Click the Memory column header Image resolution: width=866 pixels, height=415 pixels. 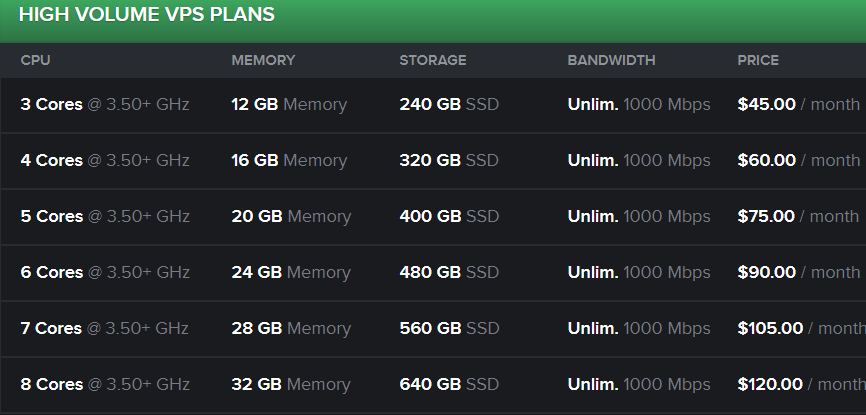click(263, 60)
